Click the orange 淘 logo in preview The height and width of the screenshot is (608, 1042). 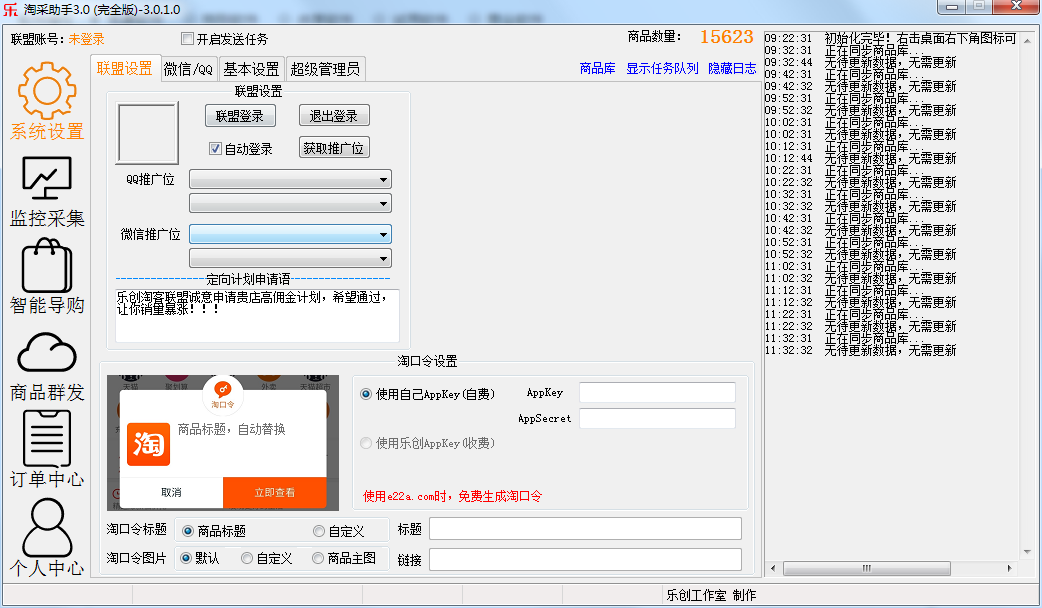click(x=148, y=445)
